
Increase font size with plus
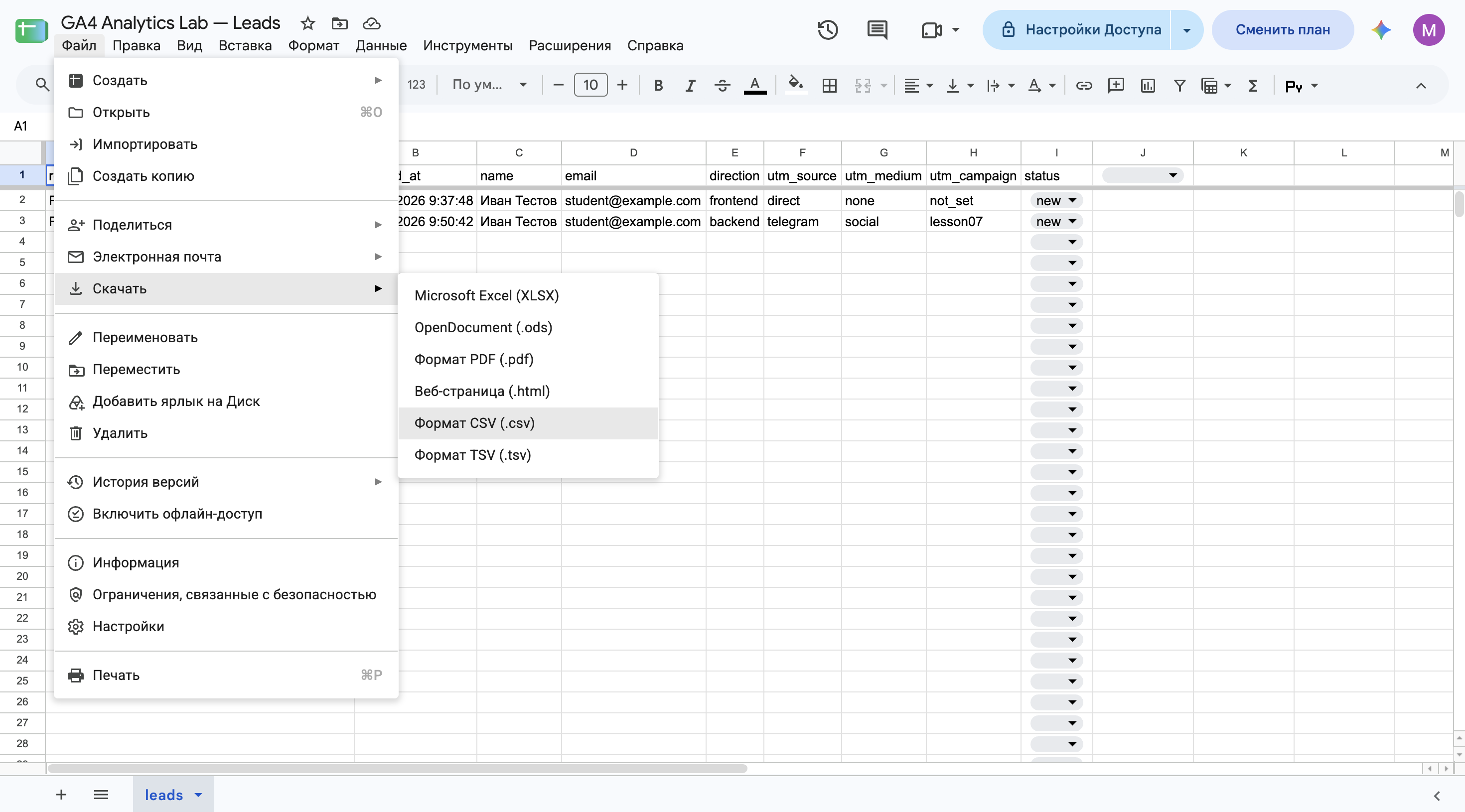[x=622, y=85]
